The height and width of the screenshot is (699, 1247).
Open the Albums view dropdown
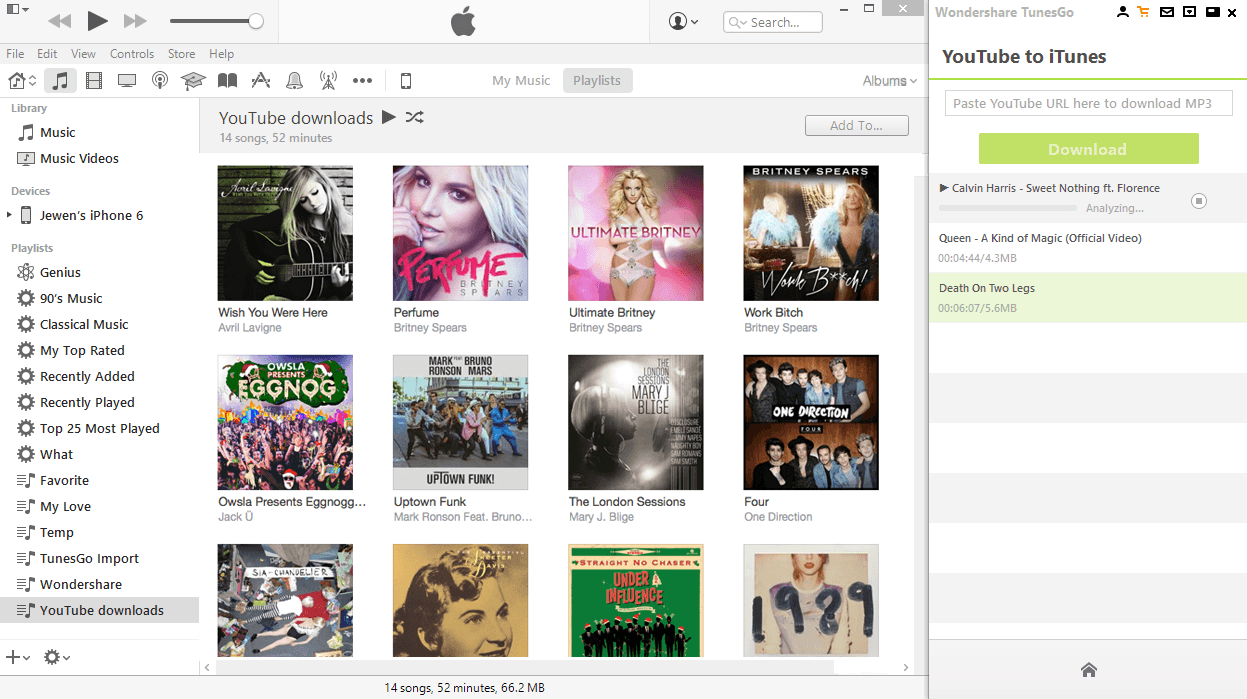point(889,81)
